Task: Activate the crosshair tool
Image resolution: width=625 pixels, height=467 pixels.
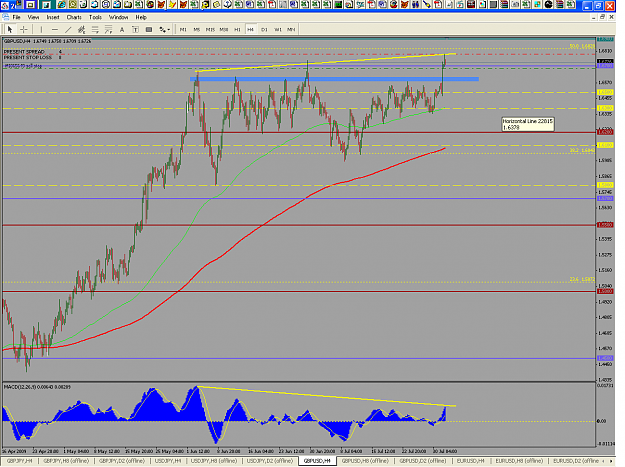Action: click(24, 29)
